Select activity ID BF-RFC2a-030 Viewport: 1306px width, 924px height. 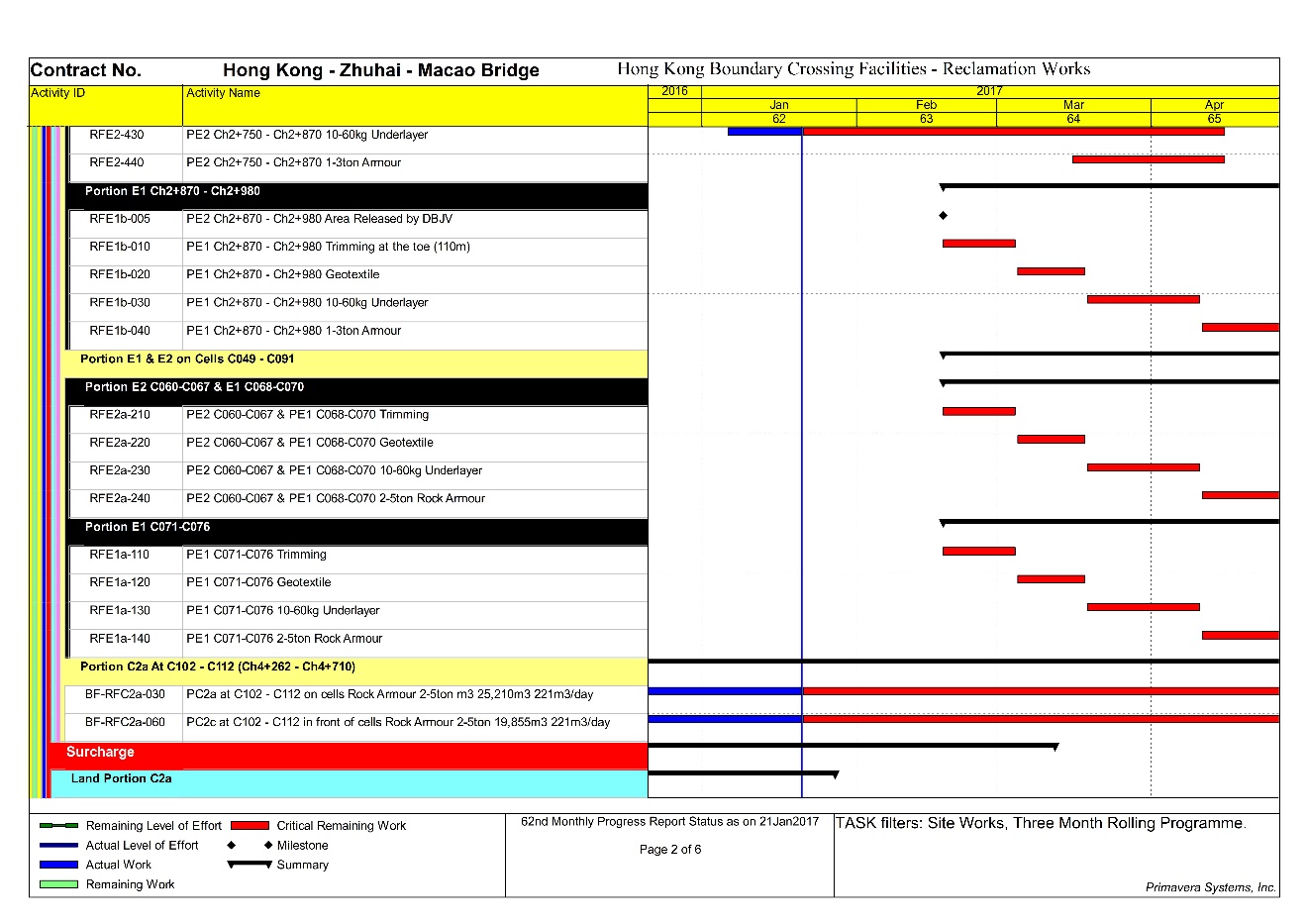click(125, 694)
